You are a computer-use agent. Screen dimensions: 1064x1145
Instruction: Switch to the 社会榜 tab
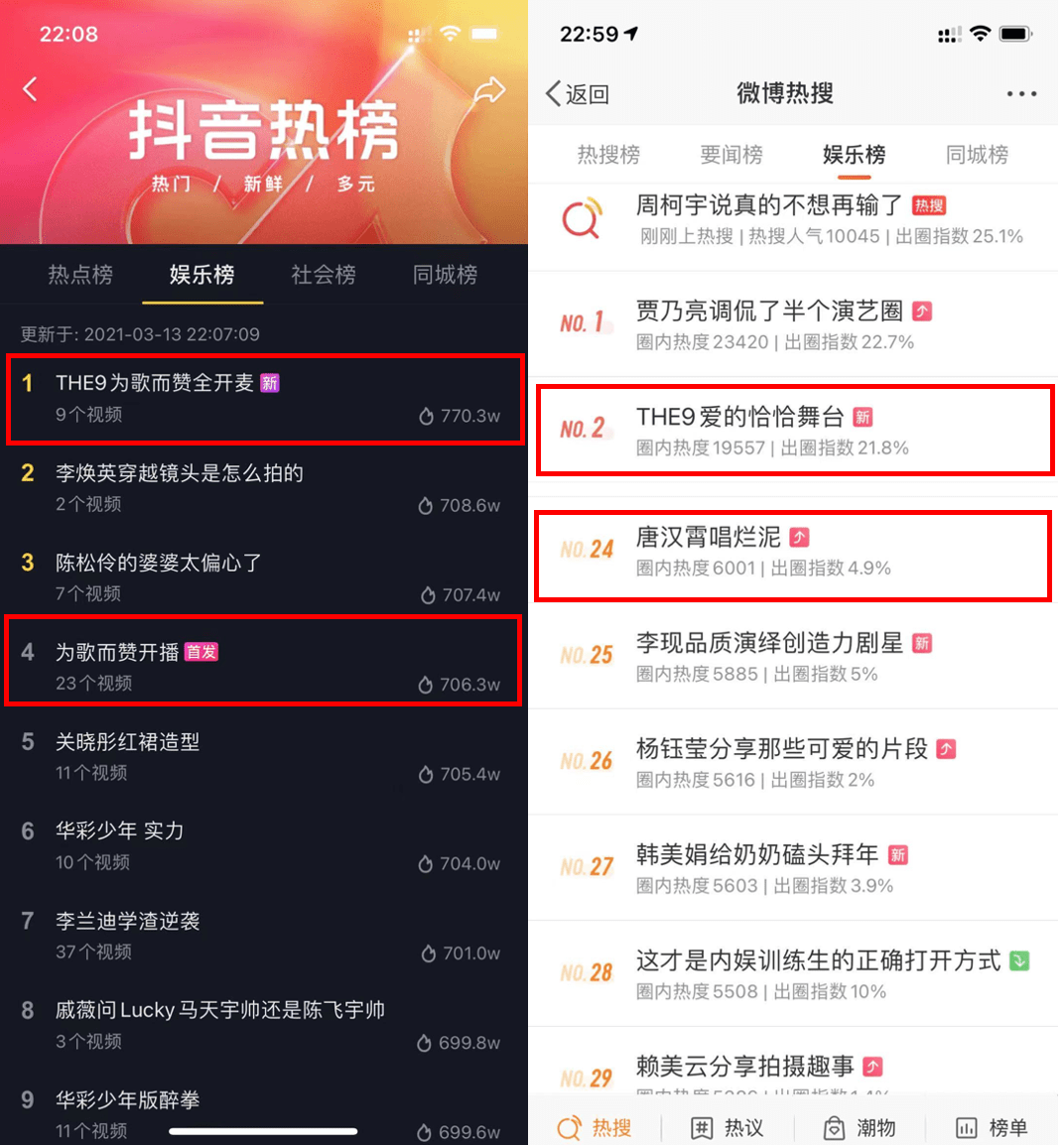(324, 275)
